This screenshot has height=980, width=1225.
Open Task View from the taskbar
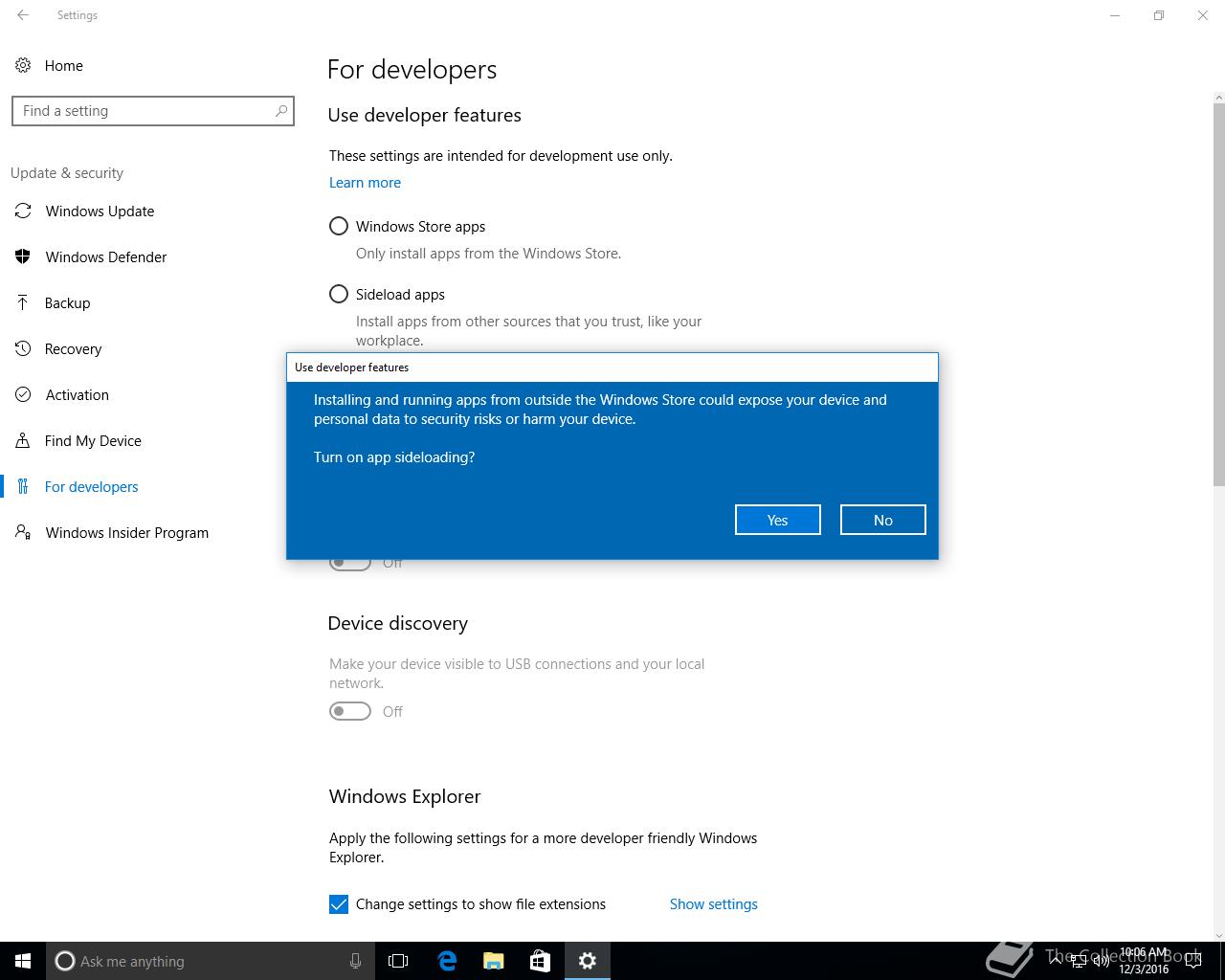tap(398, 961)
